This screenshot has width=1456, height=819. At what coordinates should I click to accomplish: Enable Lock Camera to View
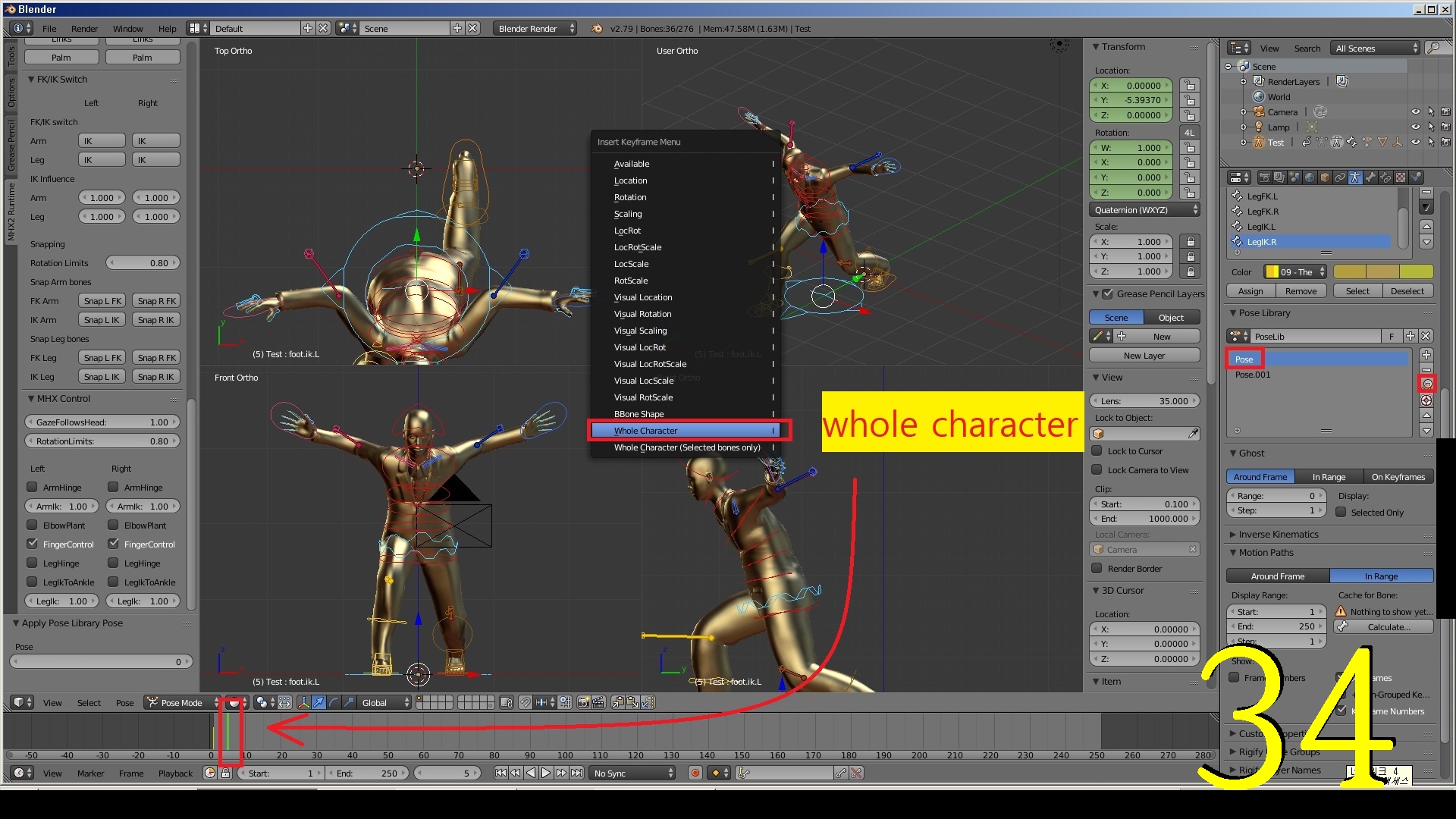click(1097, 469)
